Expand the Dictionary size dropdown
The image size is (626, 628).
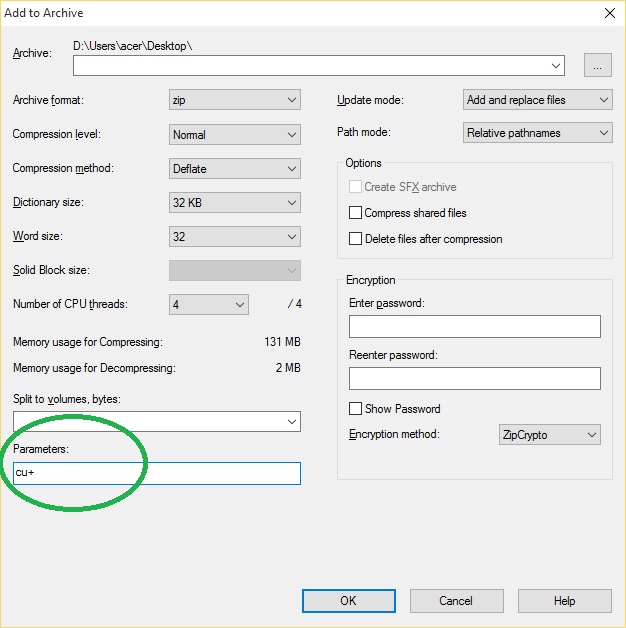click(x=235, y=202)
